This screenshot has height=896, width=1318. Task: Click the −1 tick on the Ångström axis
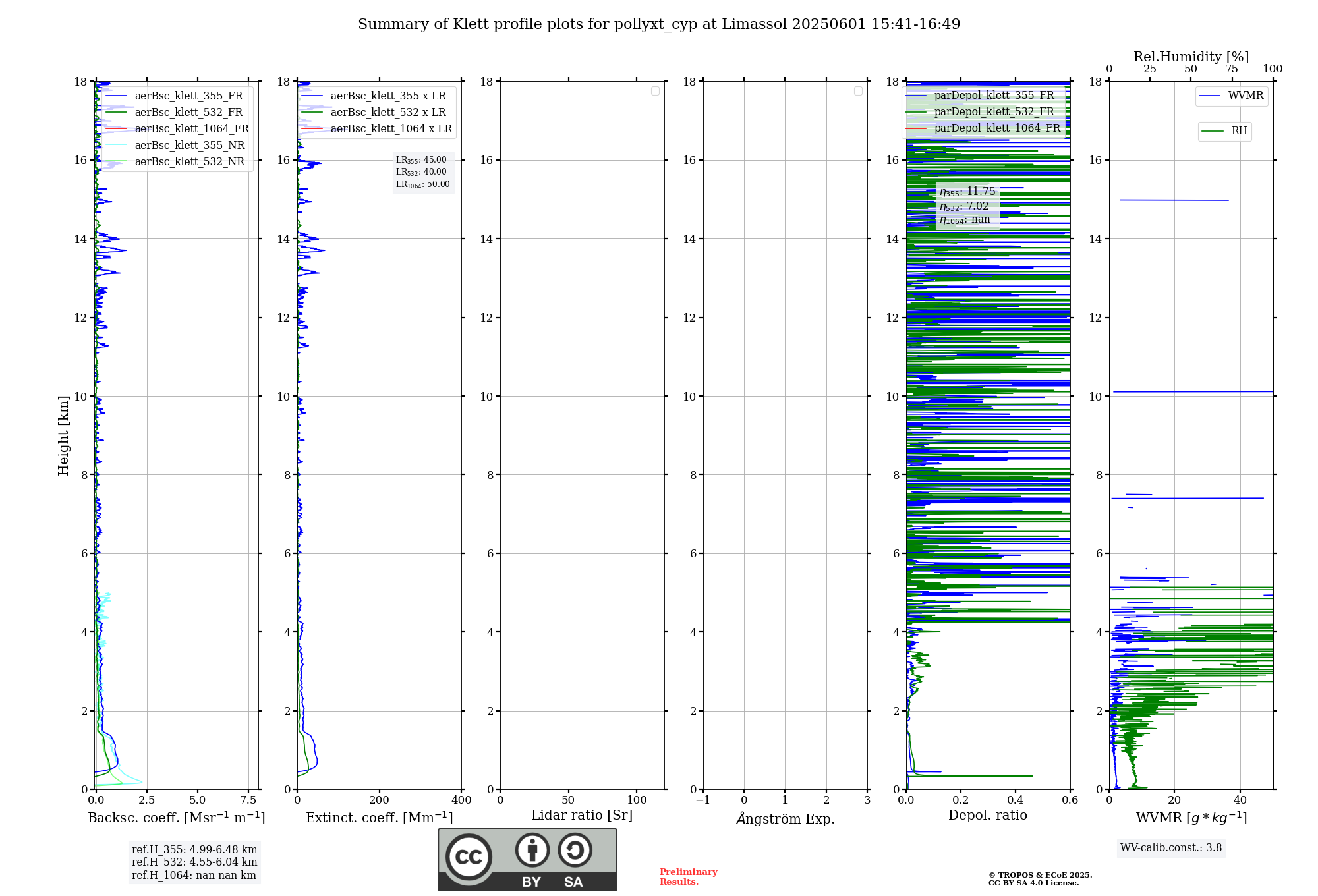[703, 800]
